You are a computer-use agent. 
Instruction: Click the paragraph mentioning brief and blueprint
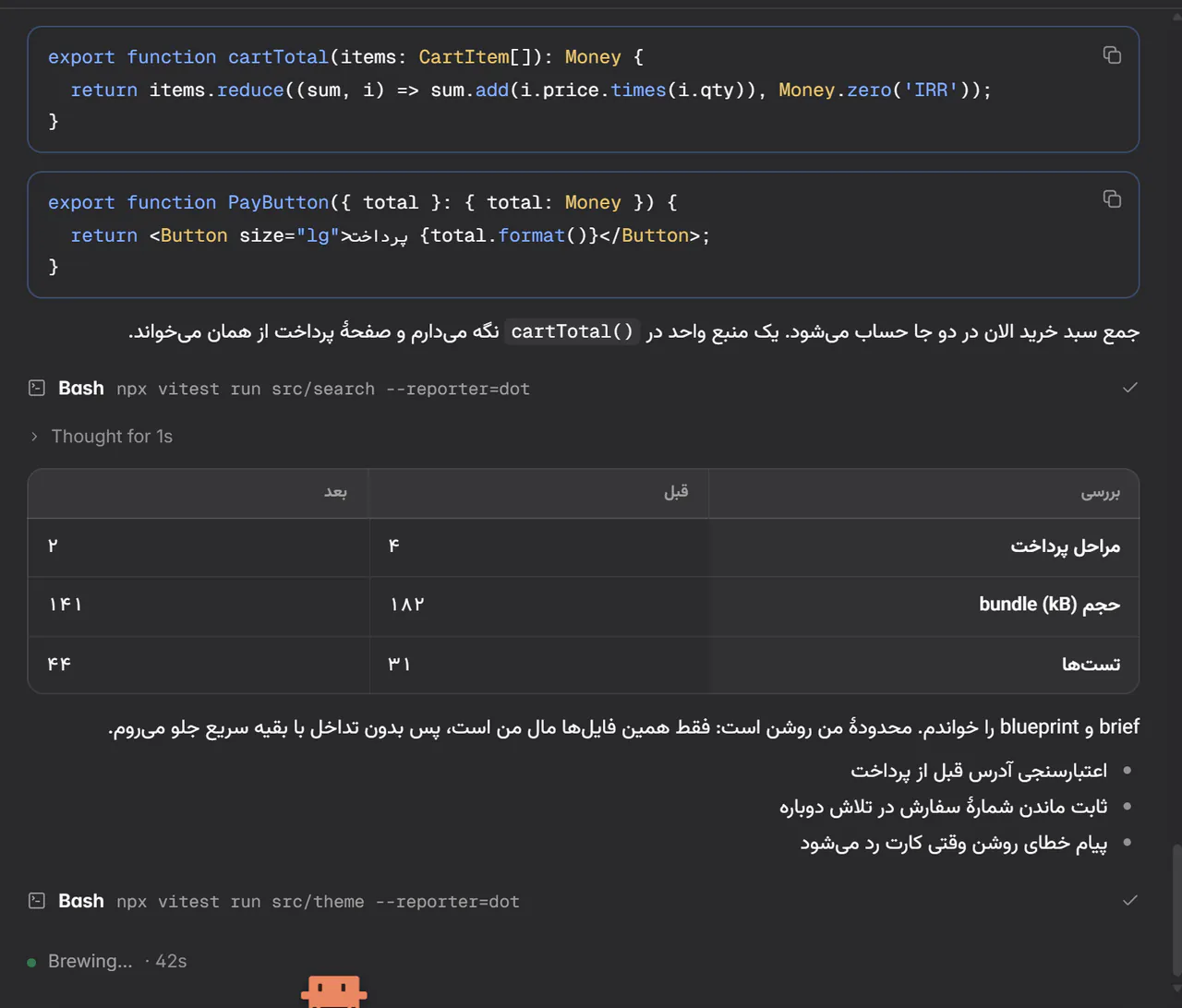(623, 728)
